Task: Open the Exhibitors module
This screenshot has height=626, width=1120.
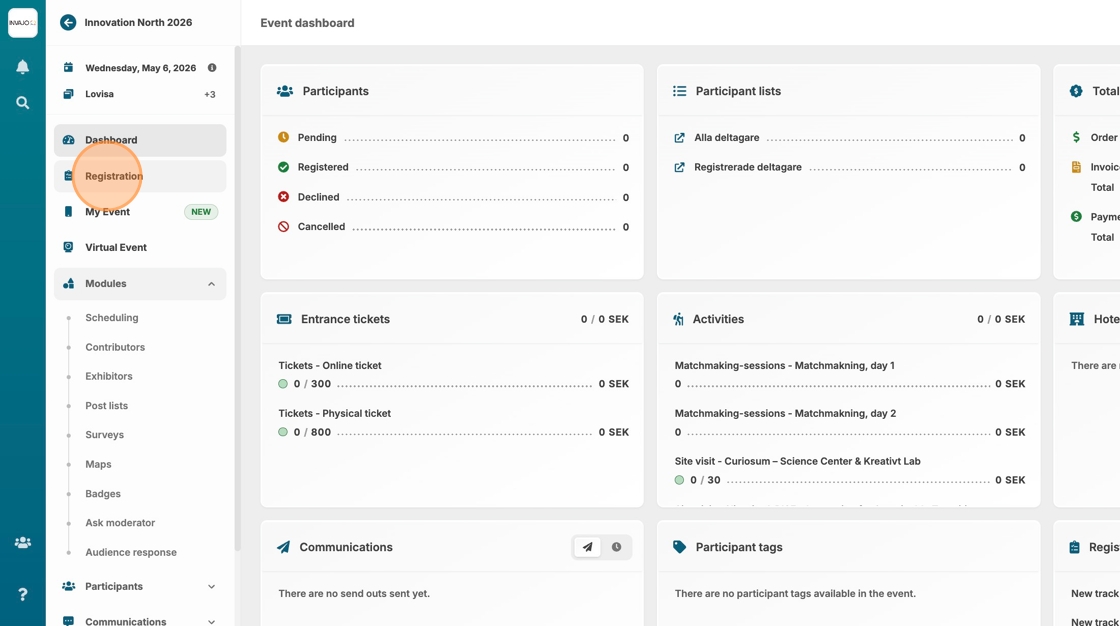Action: coord(109,376)
